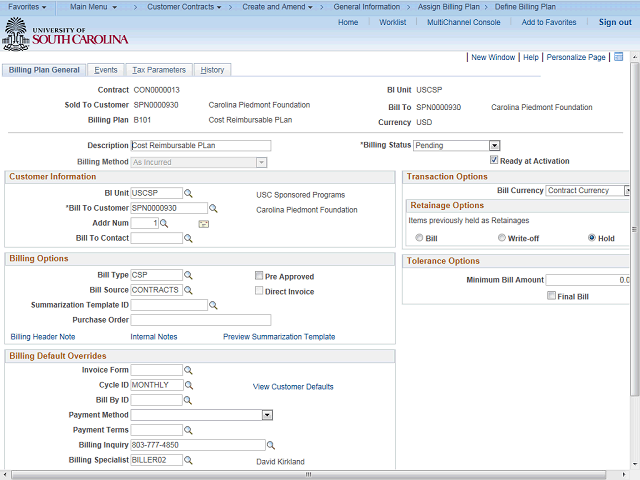The height and width of the screenshot is (480, 640).
Task: Enable the Pre Approved checkbox
Action: [259, 276]
